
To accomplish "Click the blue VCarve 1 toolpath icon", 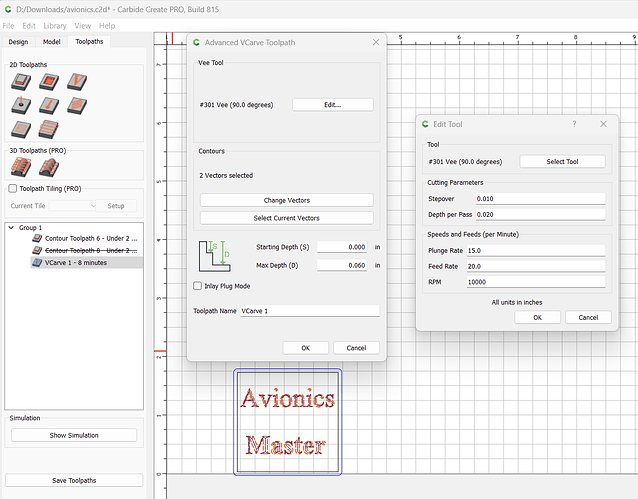I will coord(37,262).
